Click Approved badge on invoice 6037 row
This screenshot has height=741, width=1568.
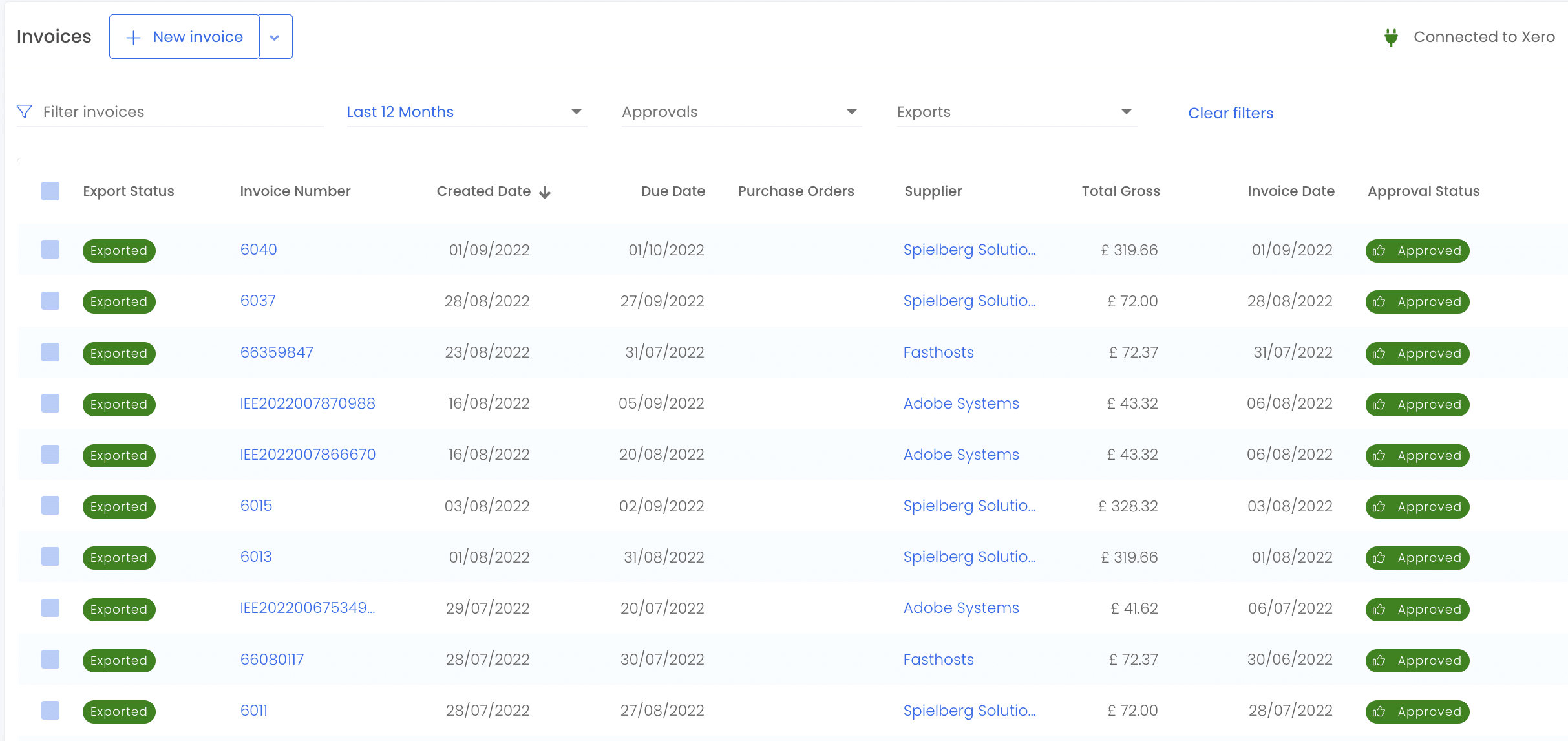pos(1417,302)
